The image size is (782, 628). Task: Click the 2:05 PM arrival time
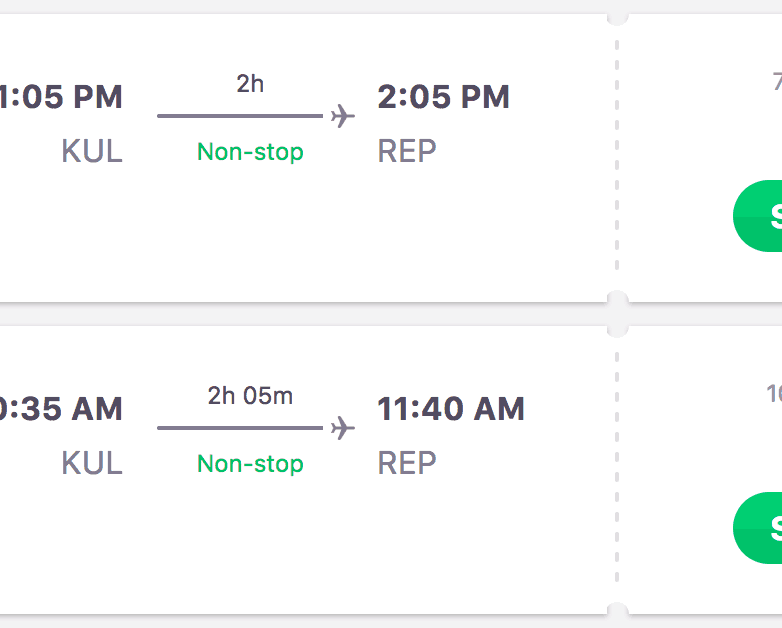tap(443, 97)
